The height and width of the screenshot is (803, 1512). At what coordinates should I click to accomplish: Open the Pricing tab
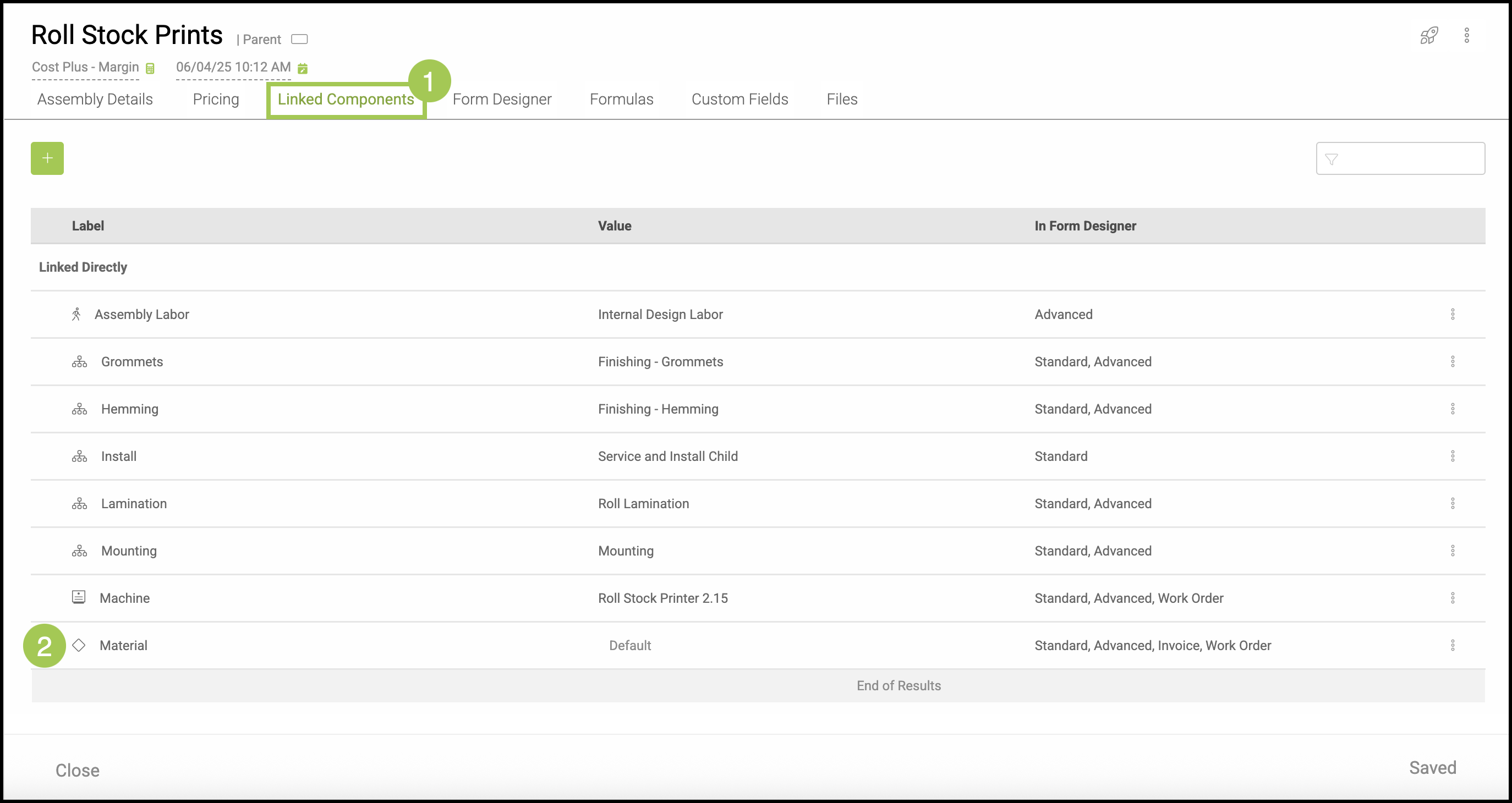216,99
